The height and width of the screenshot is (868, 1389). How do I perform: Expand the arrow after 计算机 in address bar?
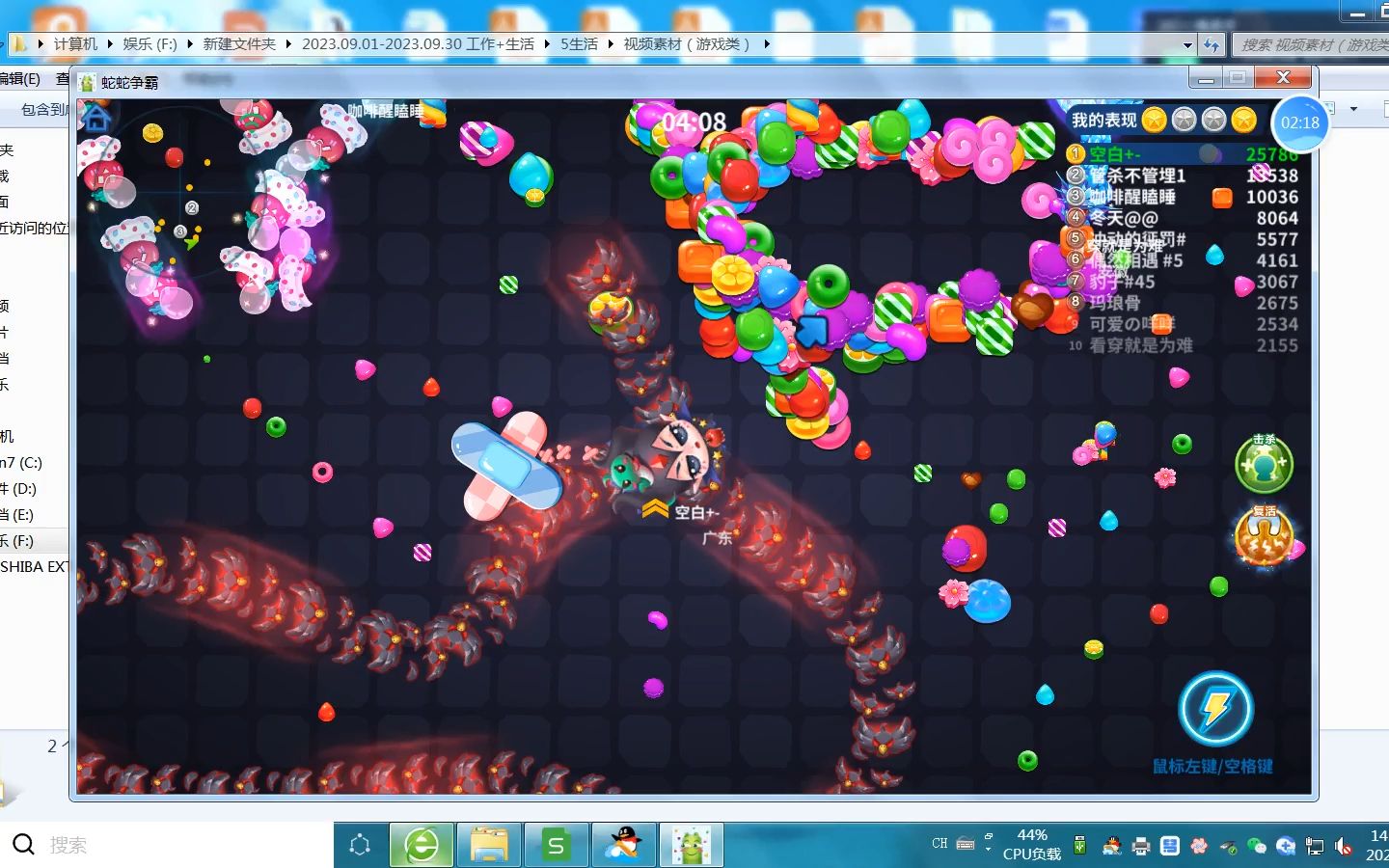click(x=110, y=44)
